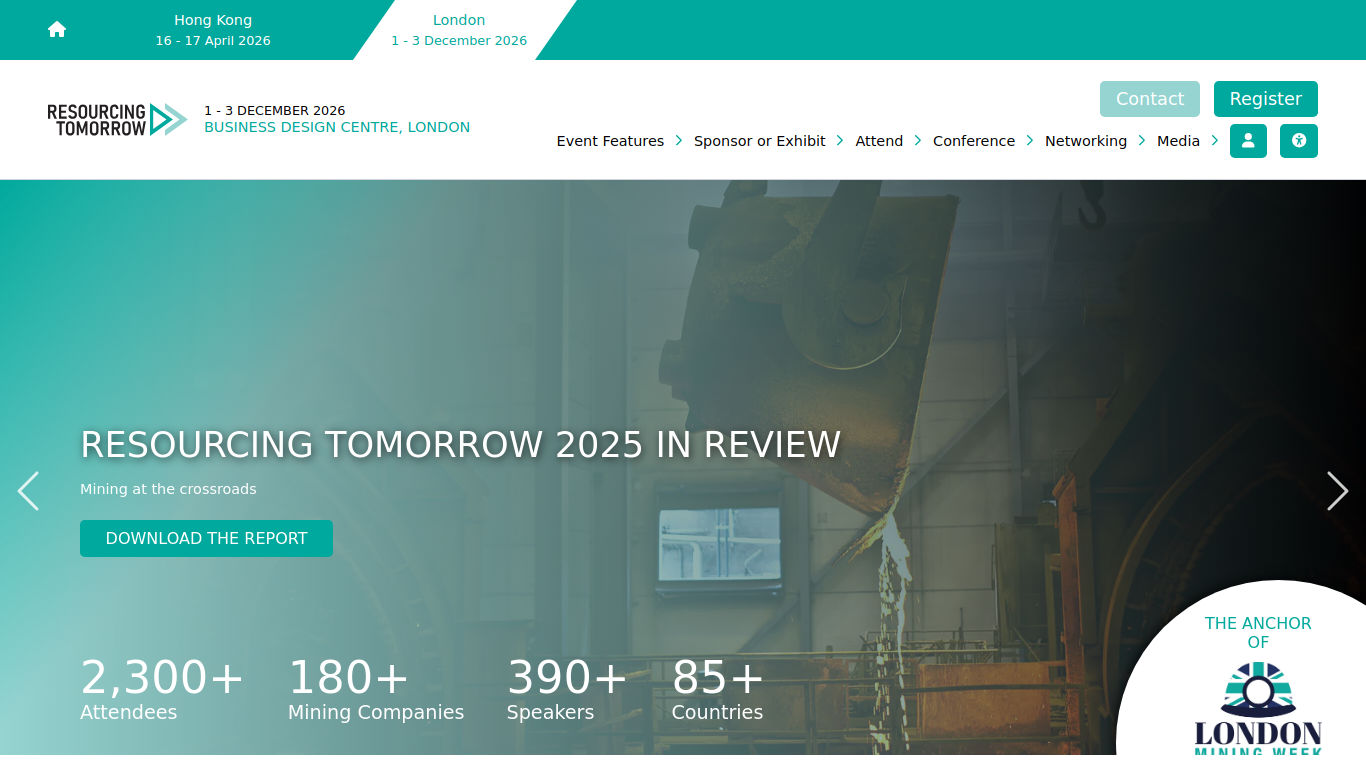1366x768 pixels.
Task: Click the Resourcing Tomorrow 2025 in Review heading
Action: point(460,444)
